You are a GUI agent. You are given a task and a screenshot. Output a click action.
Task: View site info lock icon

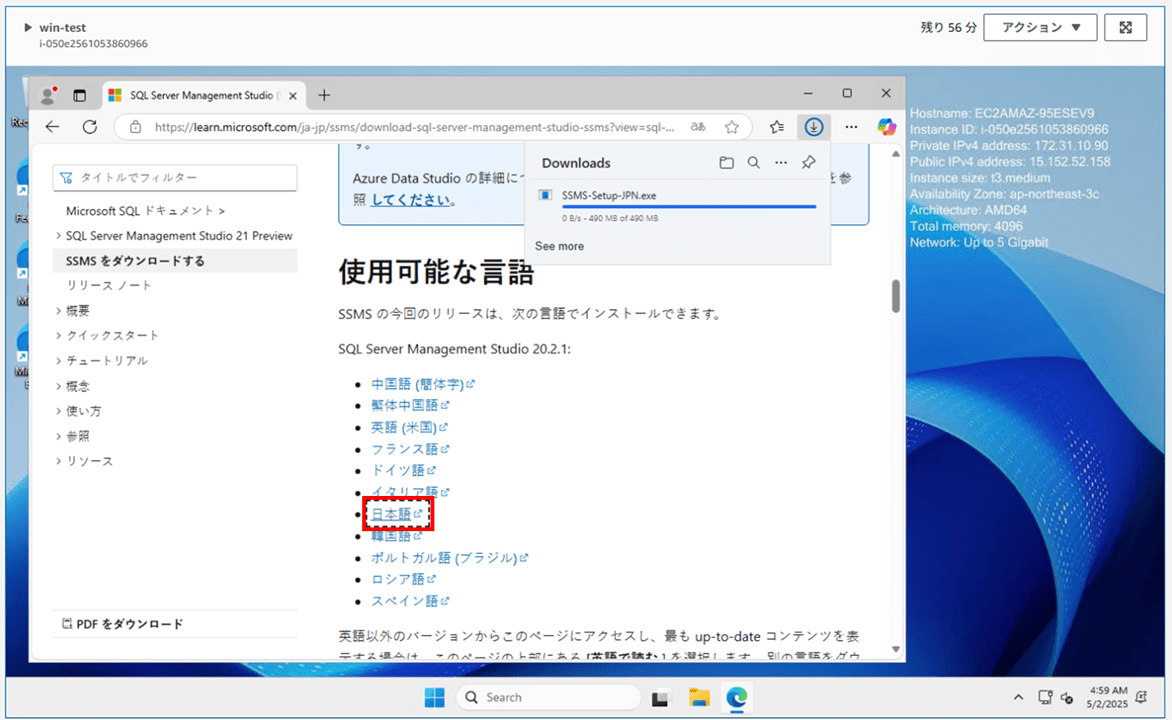click(x=135, y=127)
